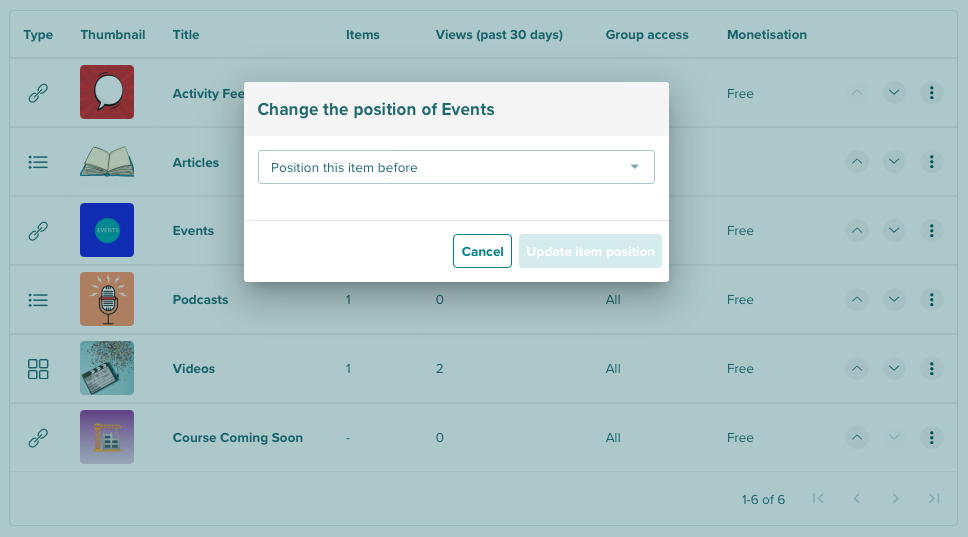The image size is (968, 537).
Task: Move Events row up
Action: pyautogui.click(x=857, y=231)
